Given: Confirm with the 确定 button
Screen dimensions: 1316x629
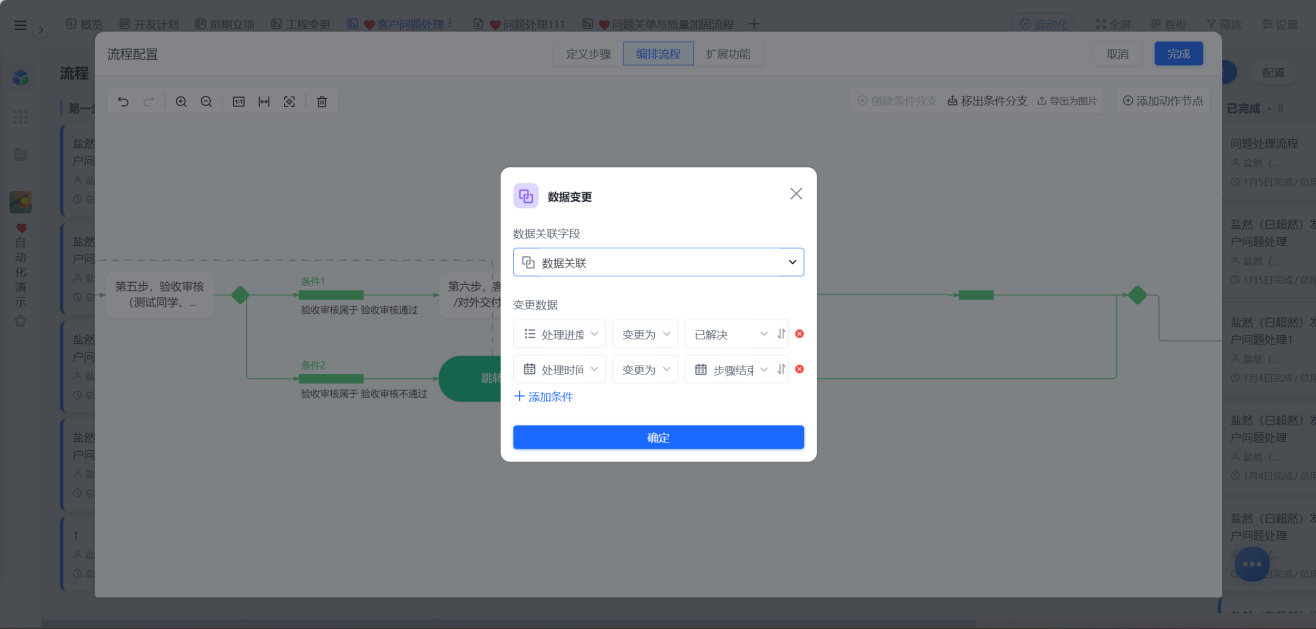Looking at the screenshot, I should 658,438.
